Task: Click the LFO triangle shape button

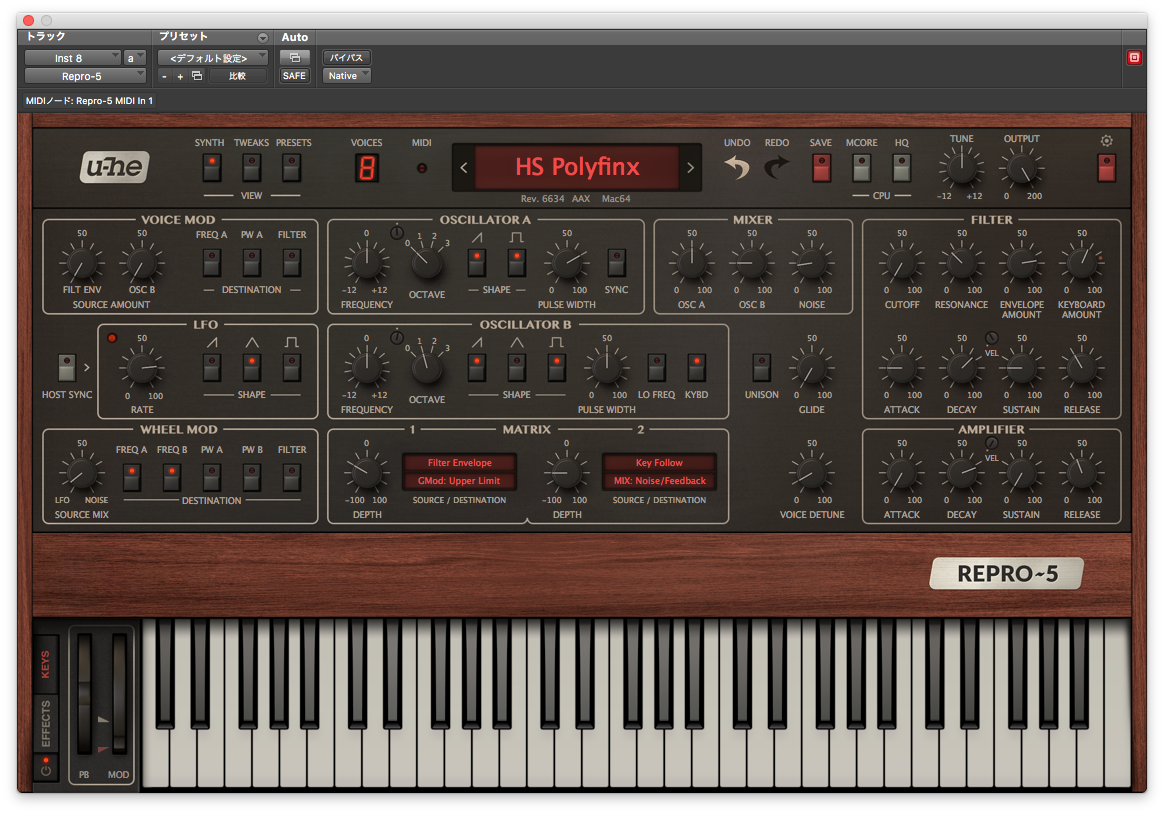Action: click(252, 367)
